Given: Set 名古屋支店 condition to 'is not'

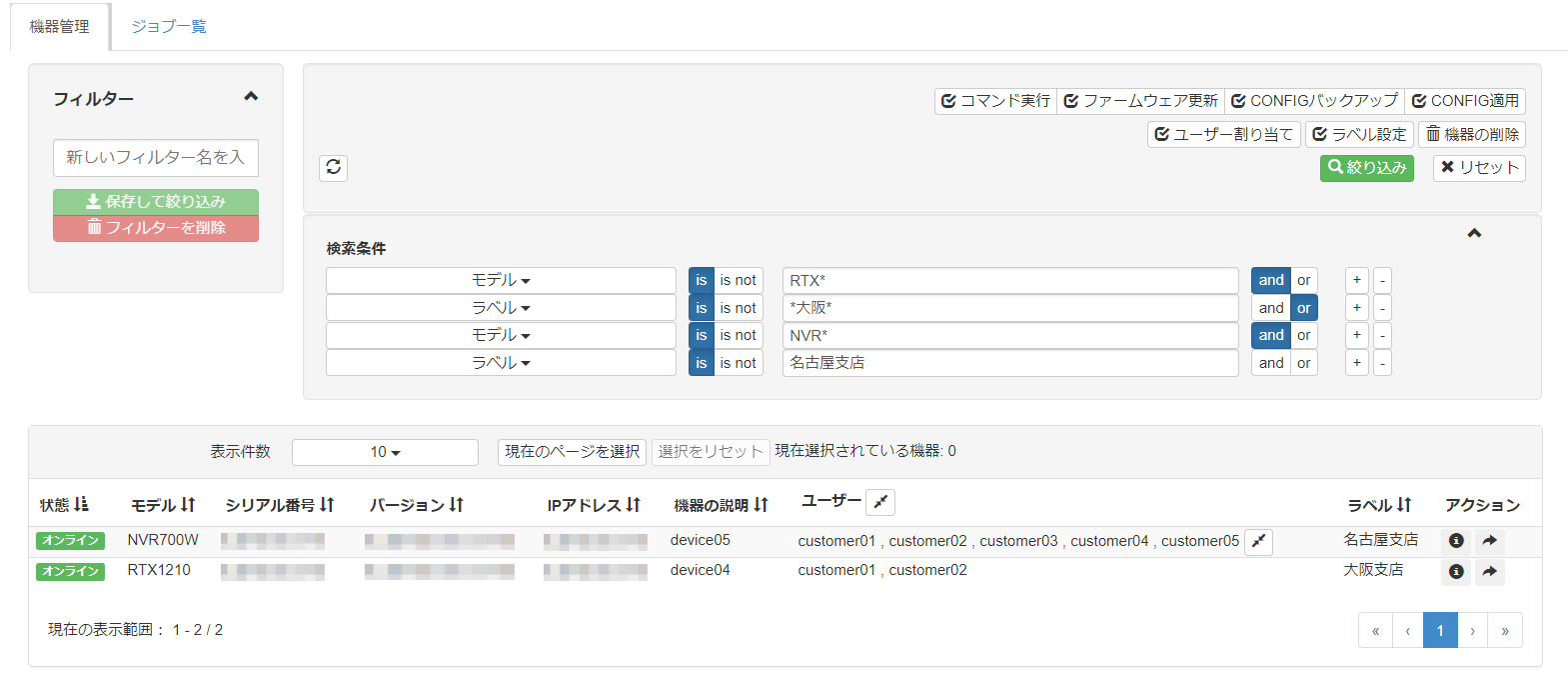Looking at the screenshot, I should 738,363.
